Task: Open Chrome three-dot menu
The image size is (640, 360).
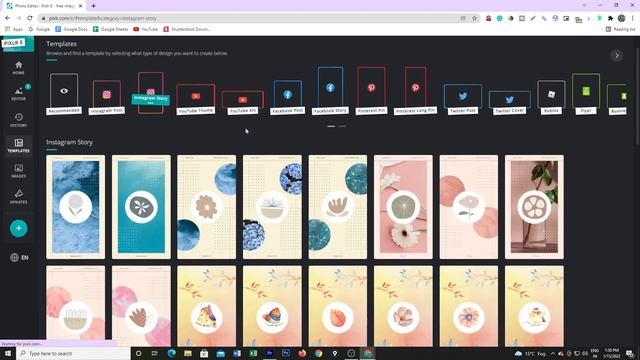Action: click(633, 18)
